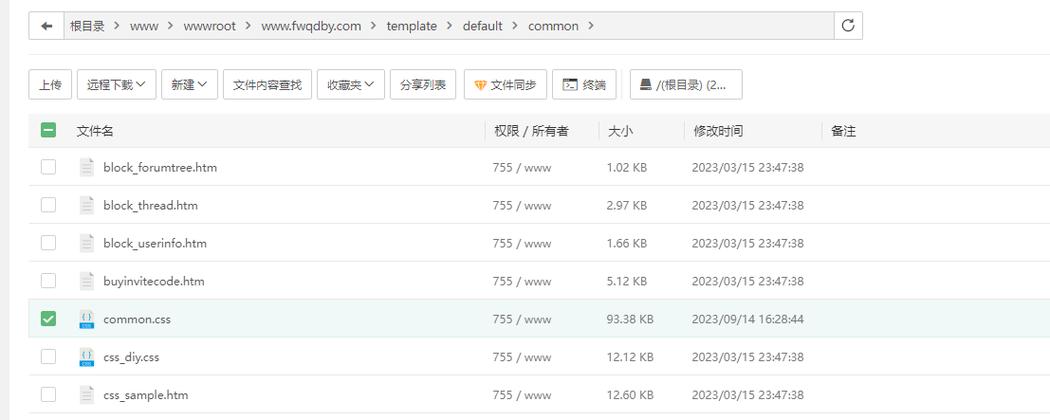Sort by 修改时间 column header
Screen dimensions: 1050x420
[718, 131]
